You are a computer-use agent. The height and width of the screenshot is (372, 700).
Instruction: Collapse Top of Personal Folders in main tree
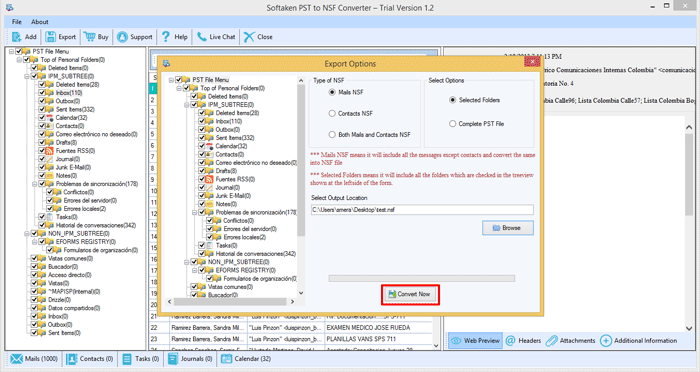[x=19, y=60]
